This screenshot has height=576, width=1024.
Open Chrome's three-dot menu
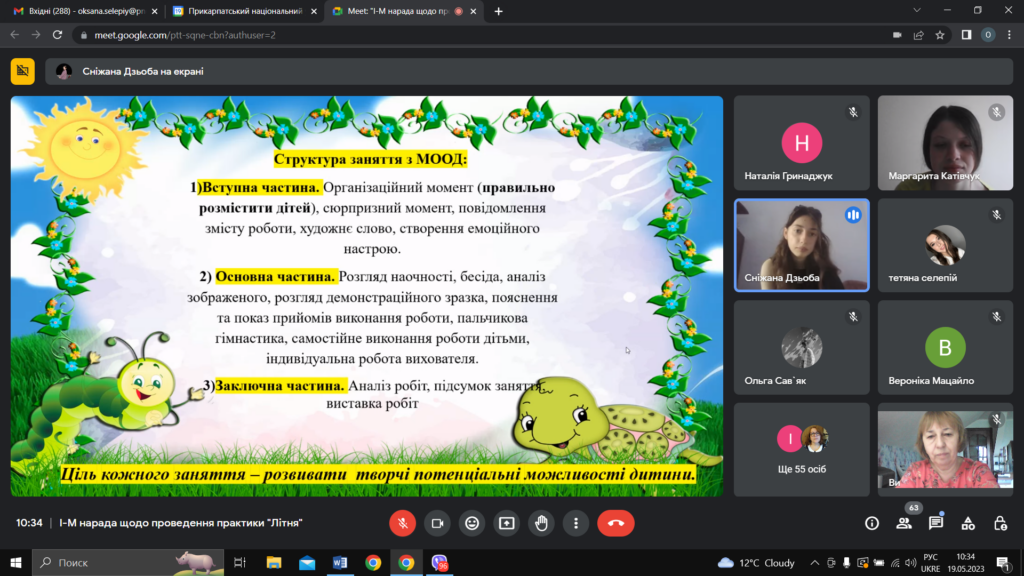tap(1009, 35)
